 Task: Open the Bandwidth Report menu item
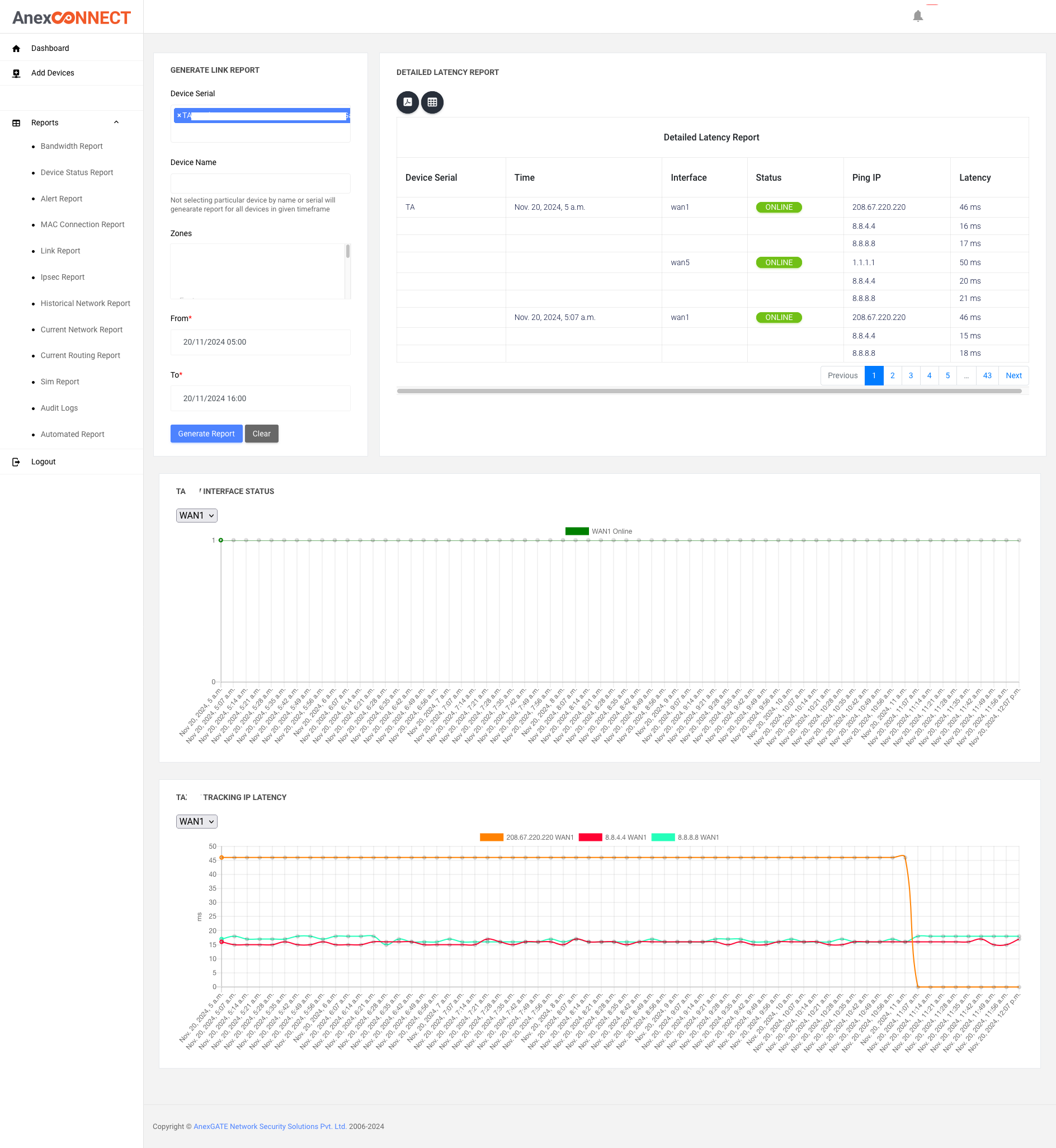(x=72, y=146)
